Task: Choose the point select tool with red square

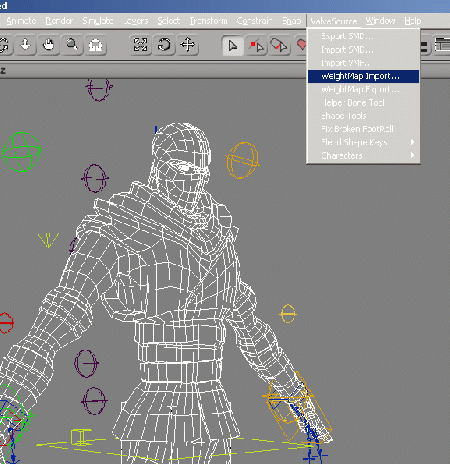Action: 256,46
